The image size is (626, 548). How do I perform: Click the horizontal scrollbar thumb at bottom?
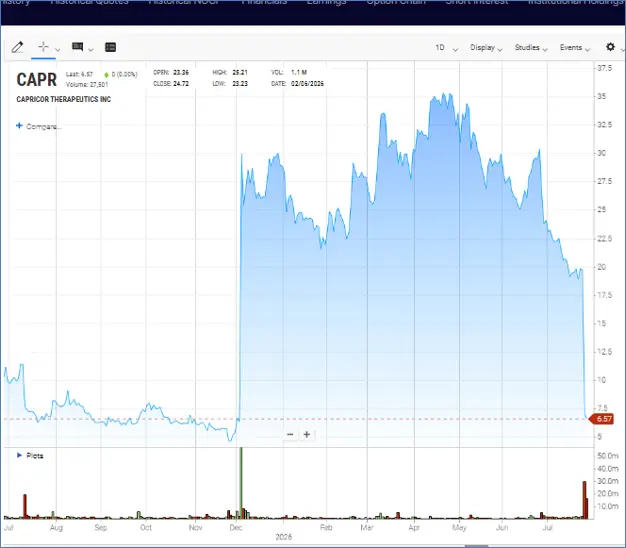tap(476, 546)
